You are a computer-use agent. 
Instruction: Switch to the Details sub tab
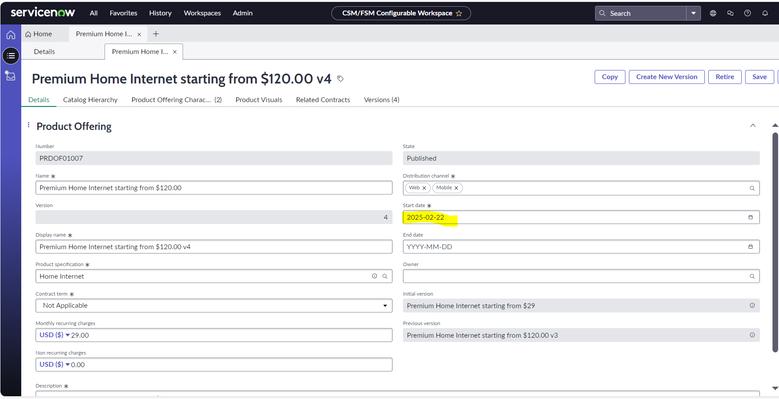point(44,52)
